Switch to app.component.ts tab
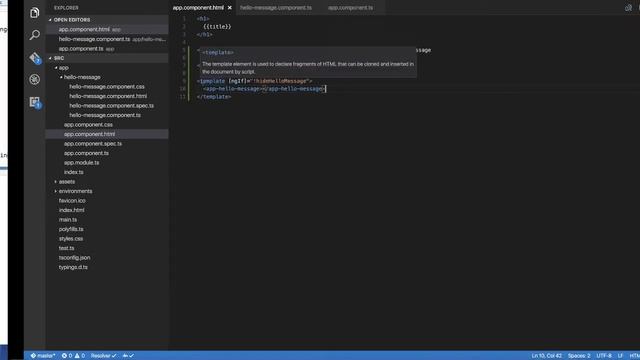The width and height of the screenshot is (640, 360). tap(350, 8)
